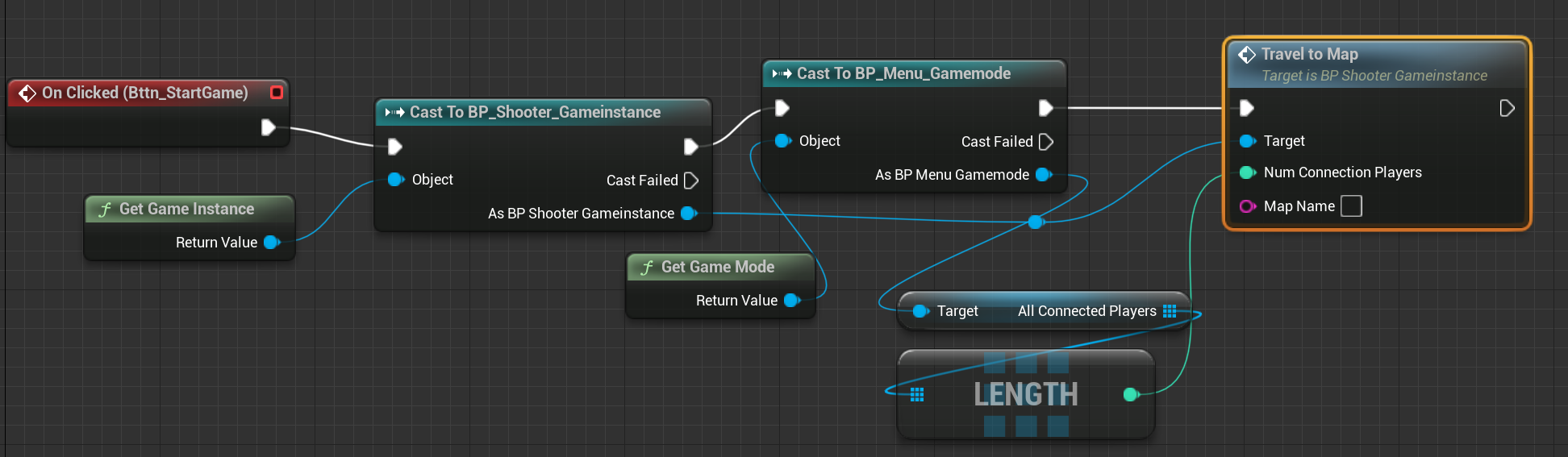Click the magenta Map Name pin
The image size is (1568, 457).
(1247, 206)
